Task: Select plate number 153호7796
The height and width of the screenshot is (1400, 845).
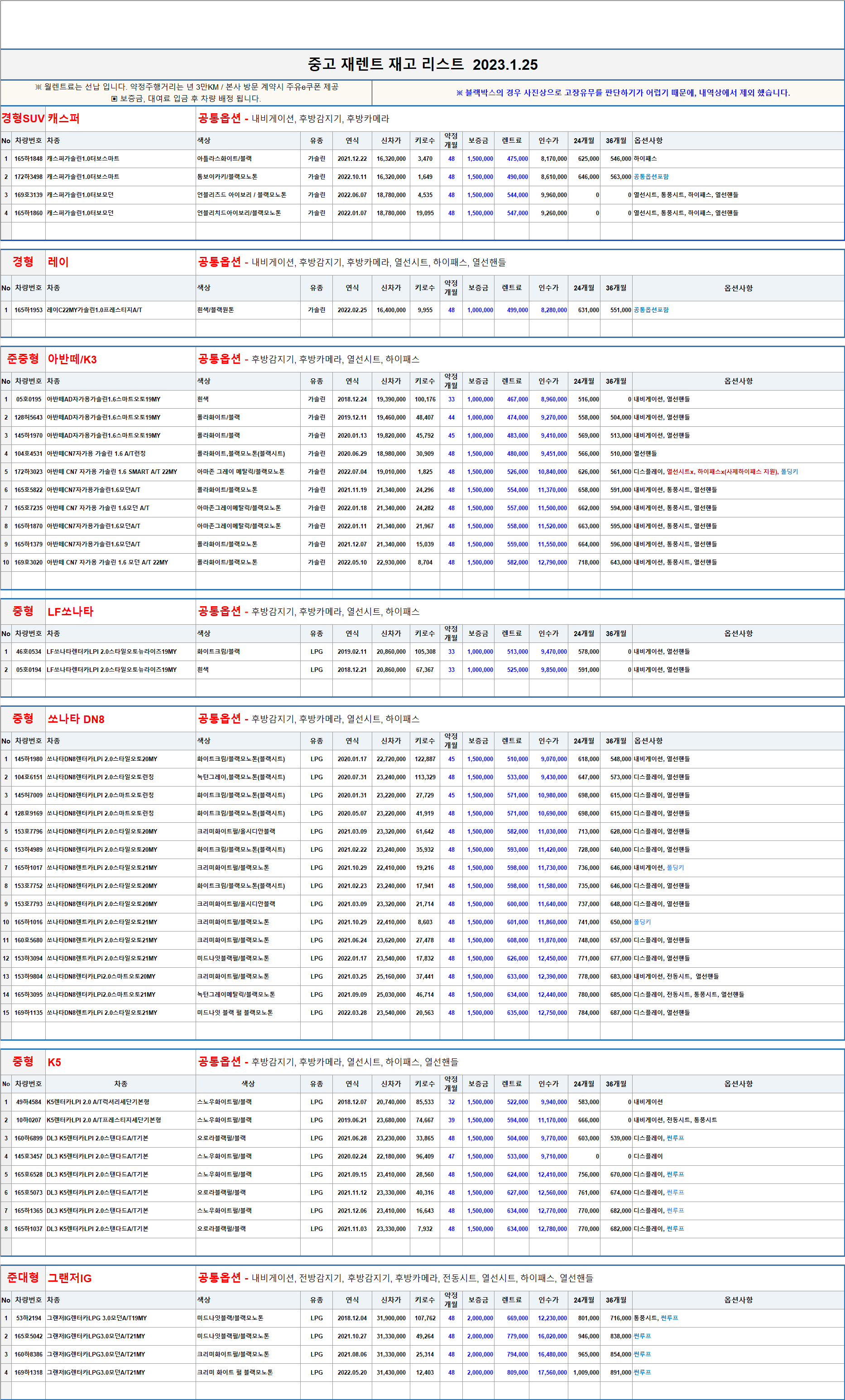Action: (29, 832)
